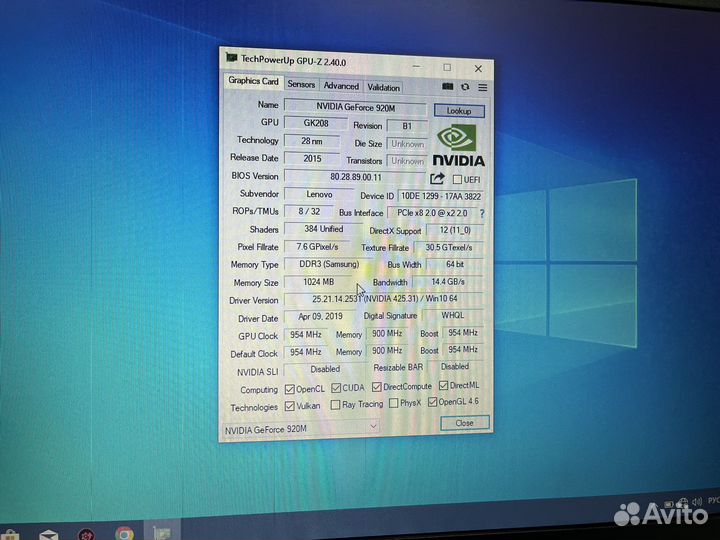Click the BIOS Version field 80.28.89.00.11
The image size is (720, 540).
356,177
